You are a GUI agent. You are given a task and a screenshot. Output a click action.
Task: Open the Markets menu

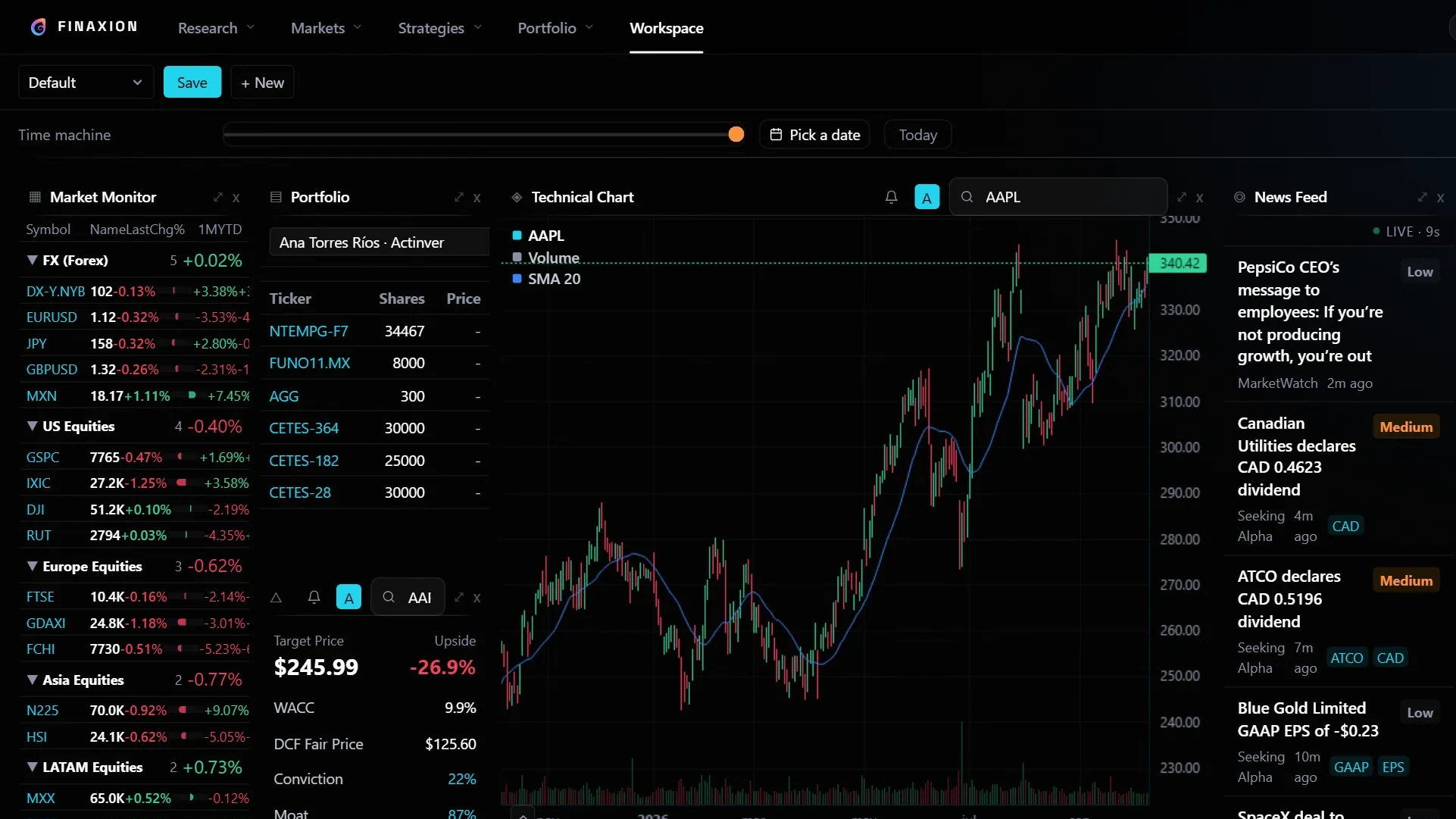click(326, 28)
